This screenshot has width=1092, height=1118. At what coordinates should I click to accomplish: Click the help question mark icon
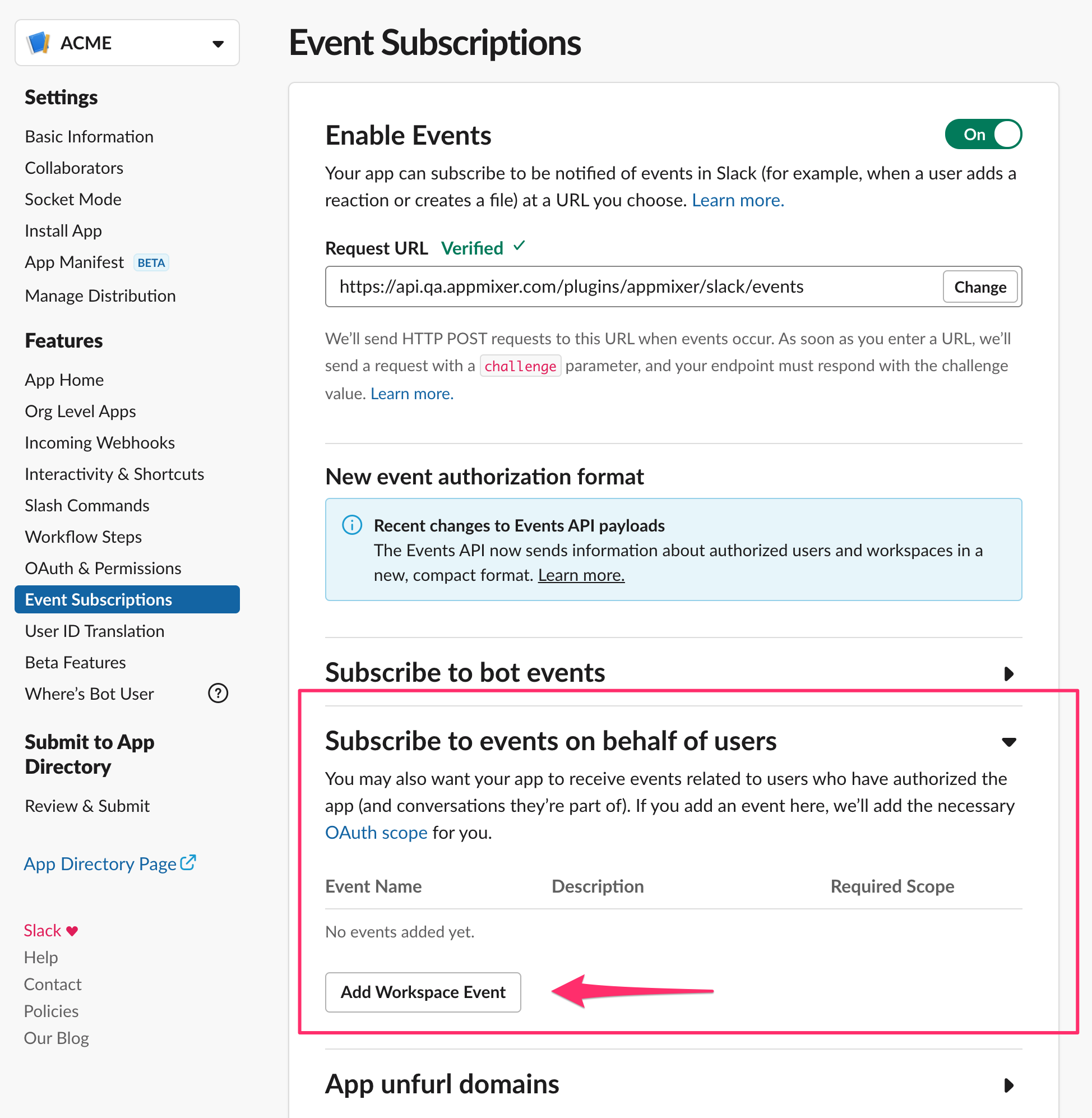[x=218, y=694]
